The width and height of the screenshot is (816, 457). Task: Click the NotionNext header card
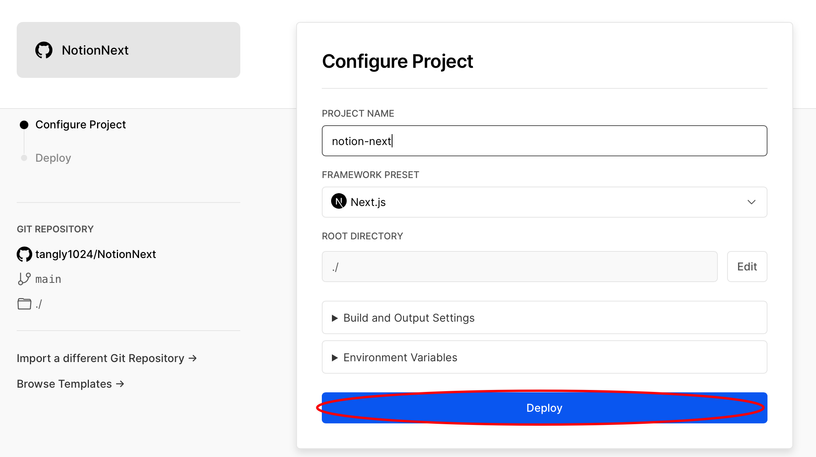[128, 50]
